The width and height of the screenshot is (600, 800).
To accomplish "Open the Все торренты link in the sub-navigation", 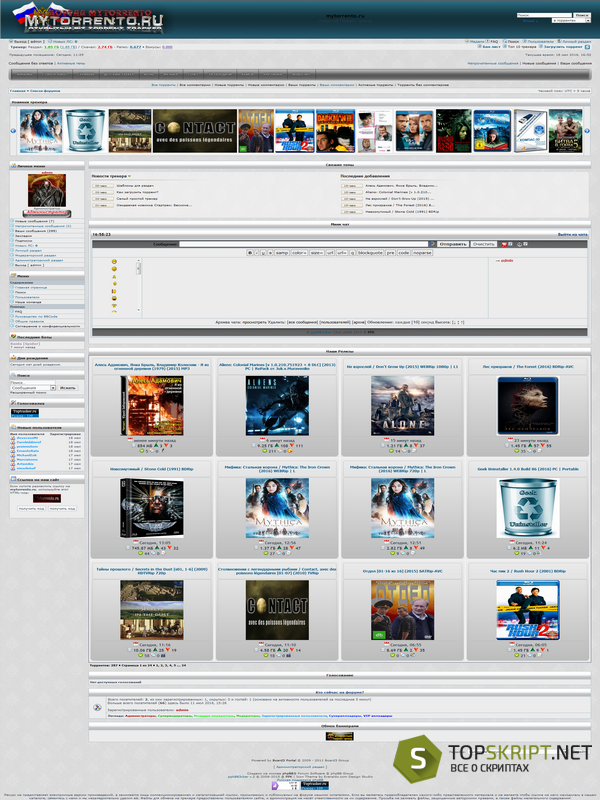I will click(163, 85).
